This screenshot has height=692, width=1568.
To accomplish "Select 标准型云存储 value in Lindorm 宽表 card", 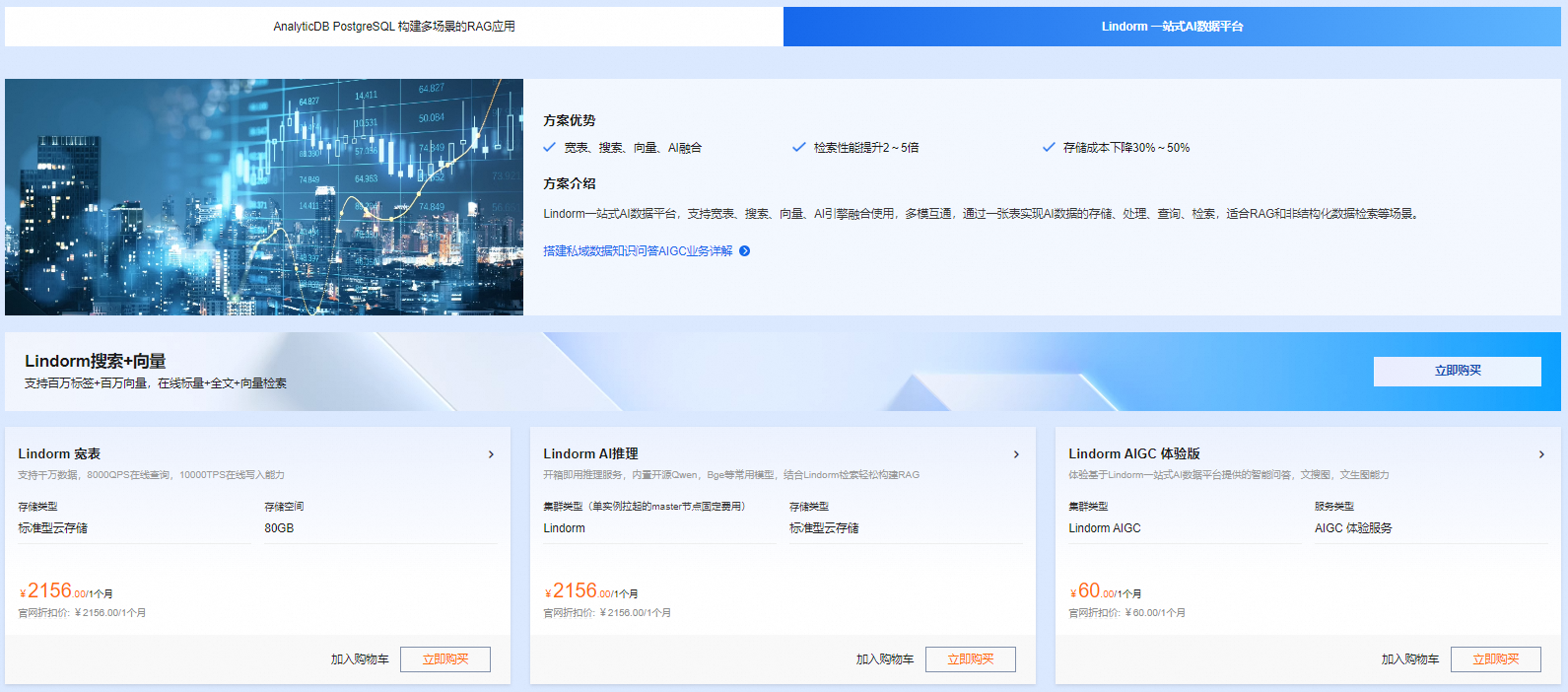I will pyautogui.click(x=52, y=528).
